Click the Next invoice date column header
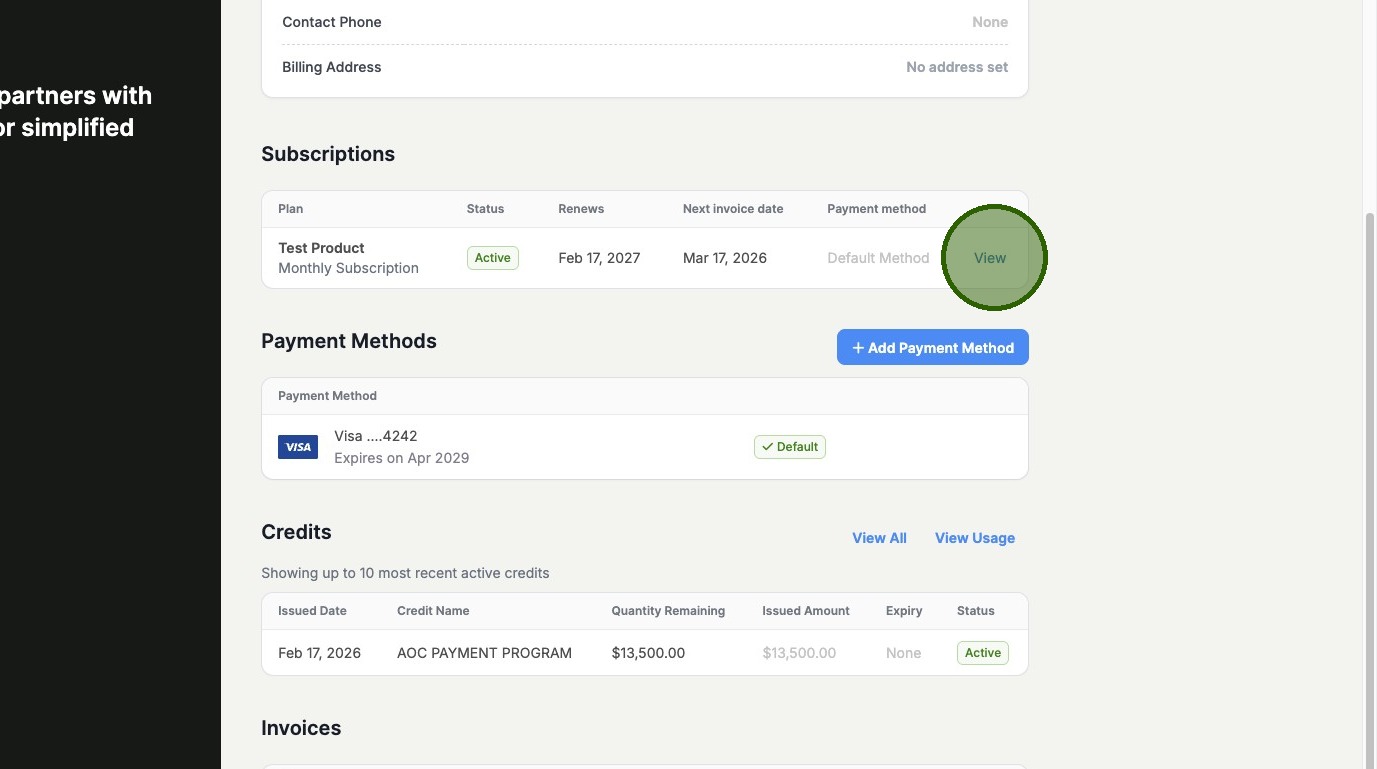This screenshot has height=769, width=1377. coord(733,209)
